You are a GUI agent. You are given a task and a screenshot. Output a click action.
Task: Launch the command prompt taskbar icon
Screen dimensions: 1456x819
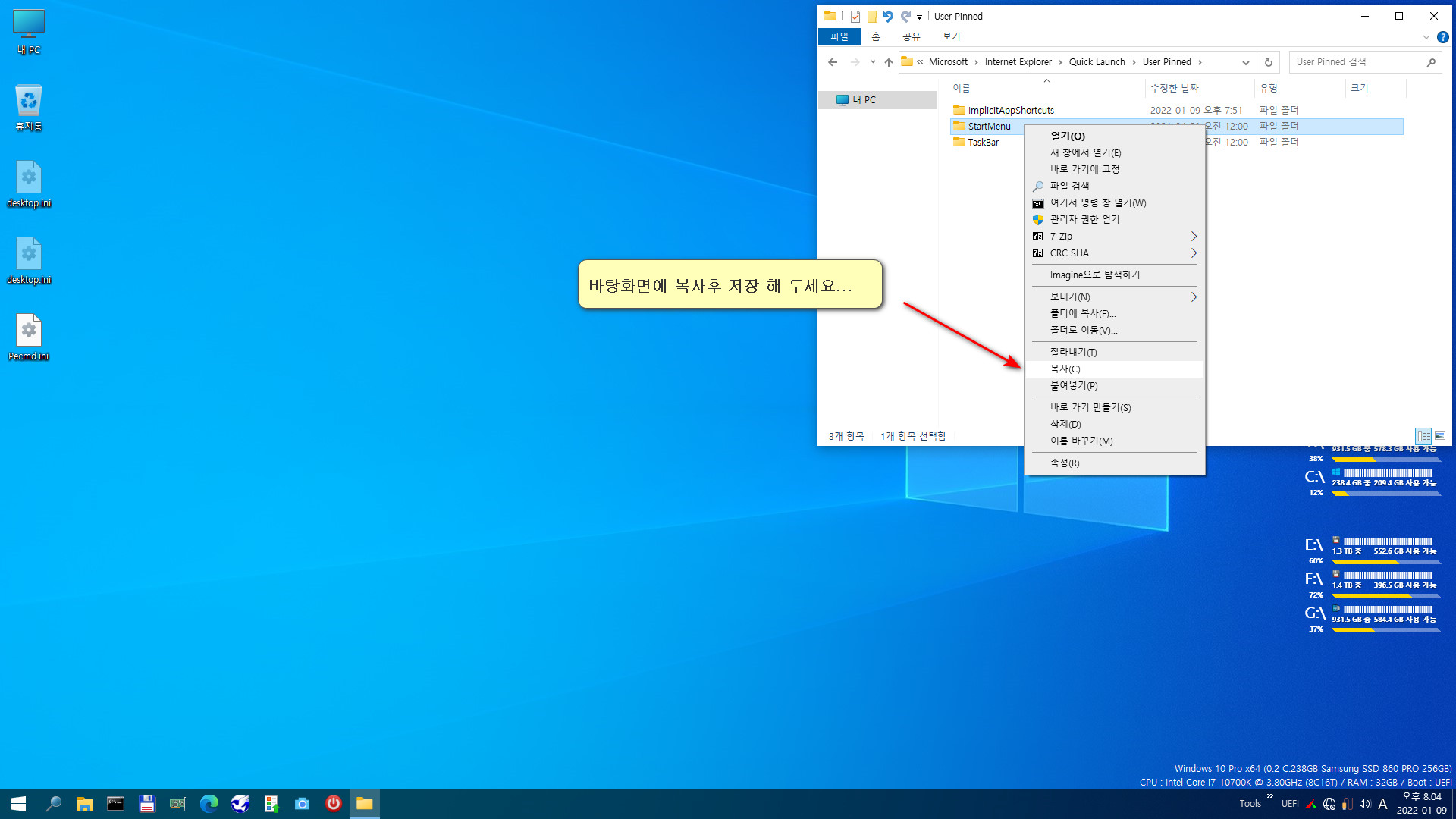(115, 804)
